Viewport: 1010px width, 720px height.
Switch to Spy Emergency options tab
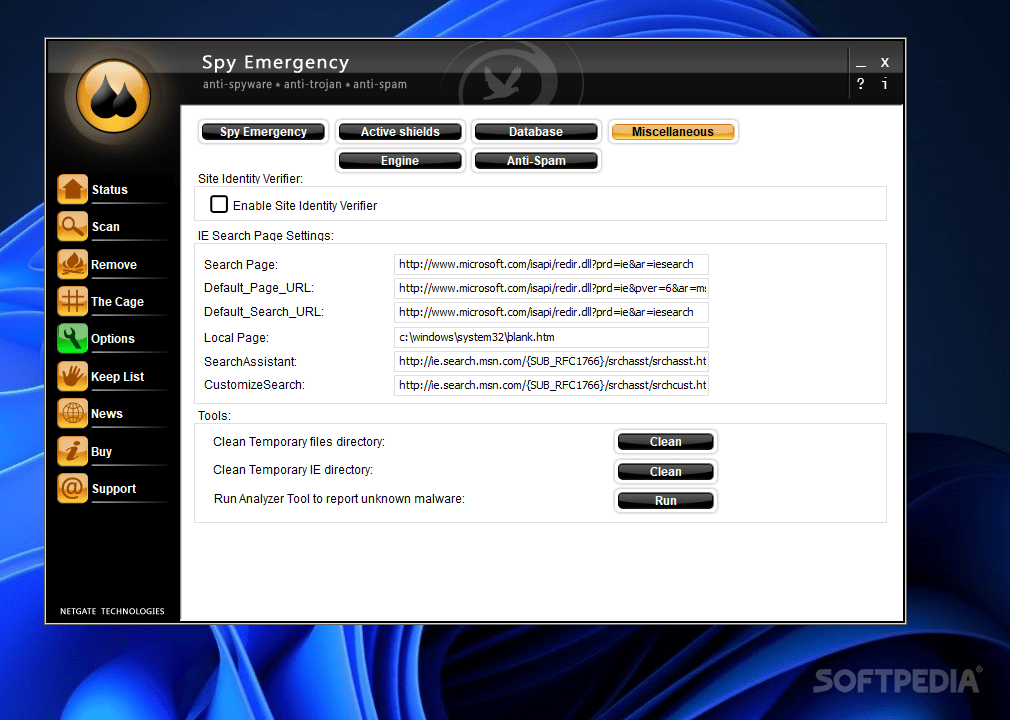click(x=263, y=131)
